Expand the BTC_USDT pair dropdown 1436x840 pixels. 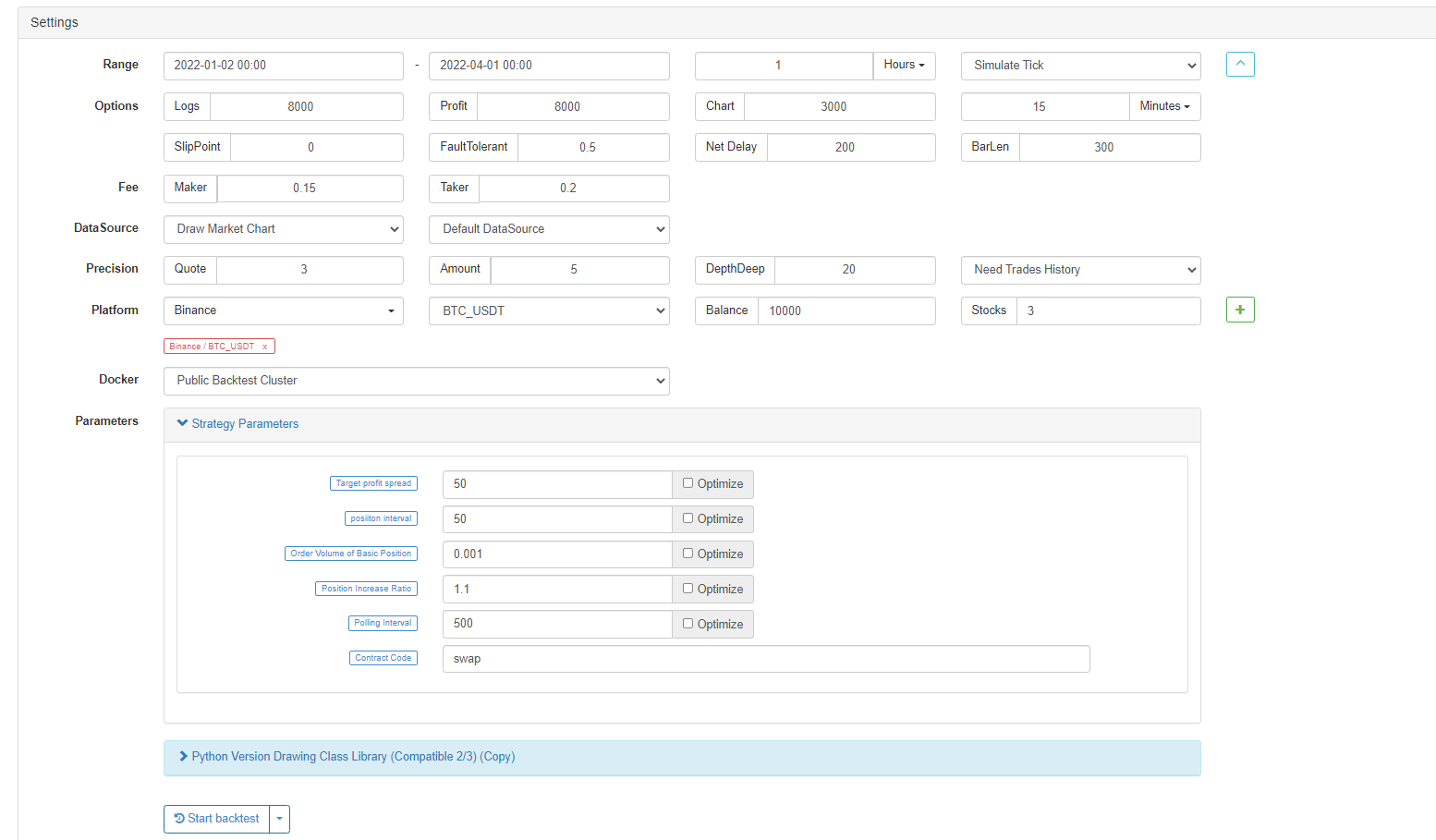(549, 310)
